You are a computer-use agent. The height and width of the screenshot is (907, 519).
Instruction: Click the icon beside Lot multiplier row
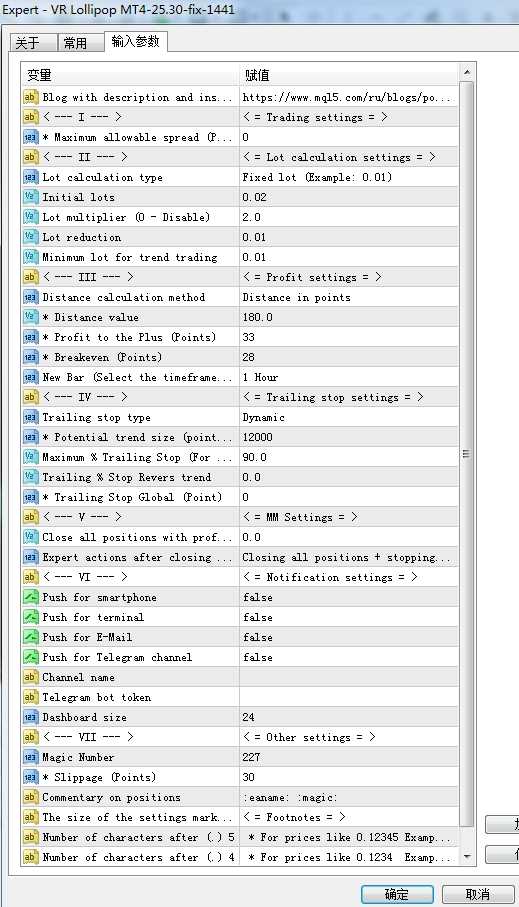(30, 217)
